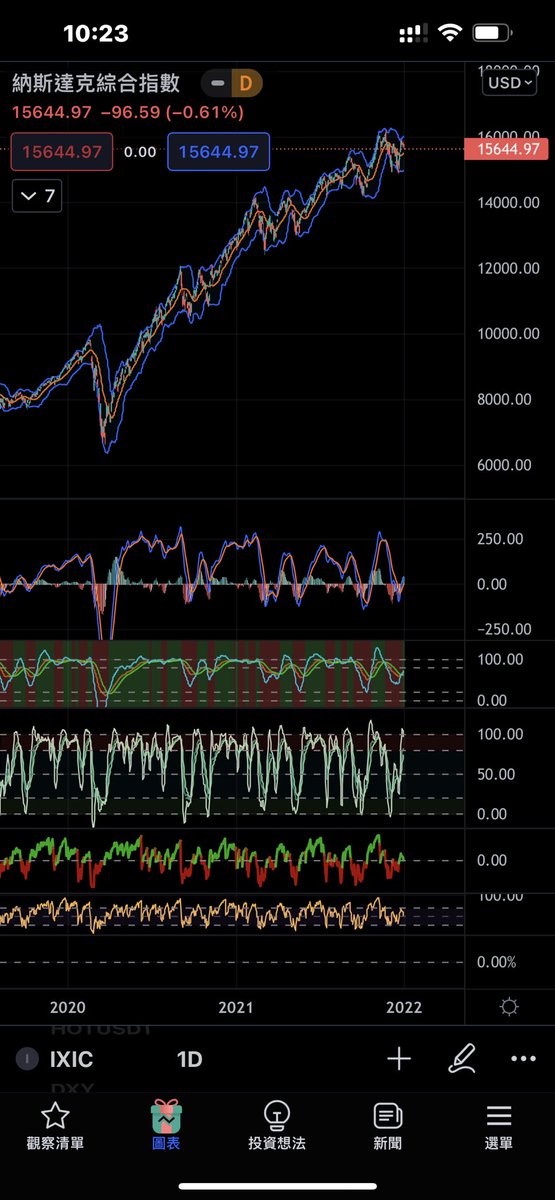Open the three-dots more menu
The height and width of the screenshot is (1200, 555).
(523, 1059)
